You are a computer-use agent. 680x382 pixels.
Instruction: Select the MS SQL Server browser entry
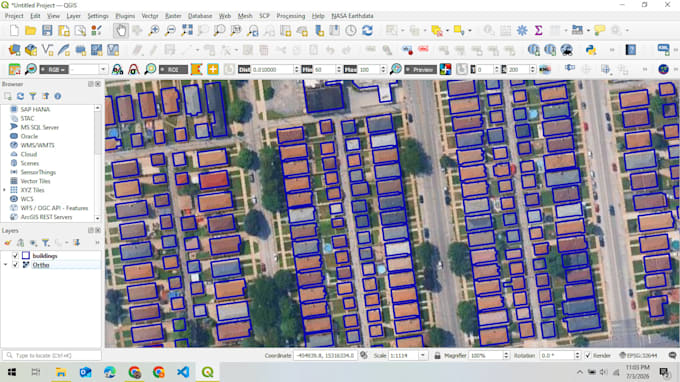(x=39, y=127)
